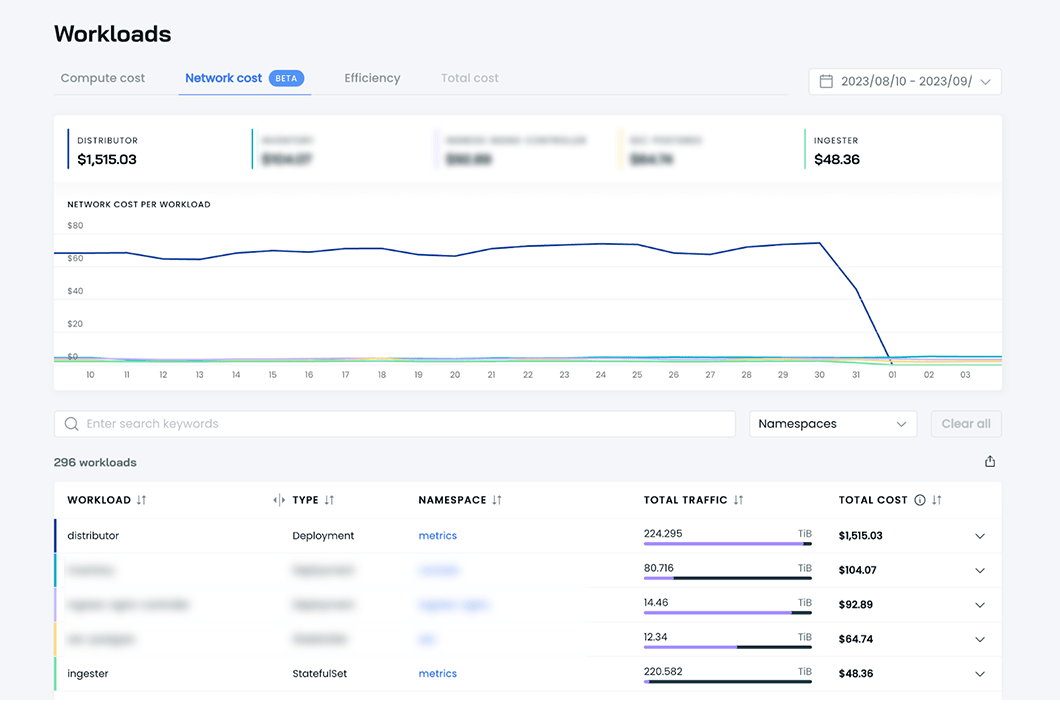Image resolution: width=1060 pixels, height=714 pixels.
Task: Switch to the Compute cost tab
Action: (x=103, y=78)
